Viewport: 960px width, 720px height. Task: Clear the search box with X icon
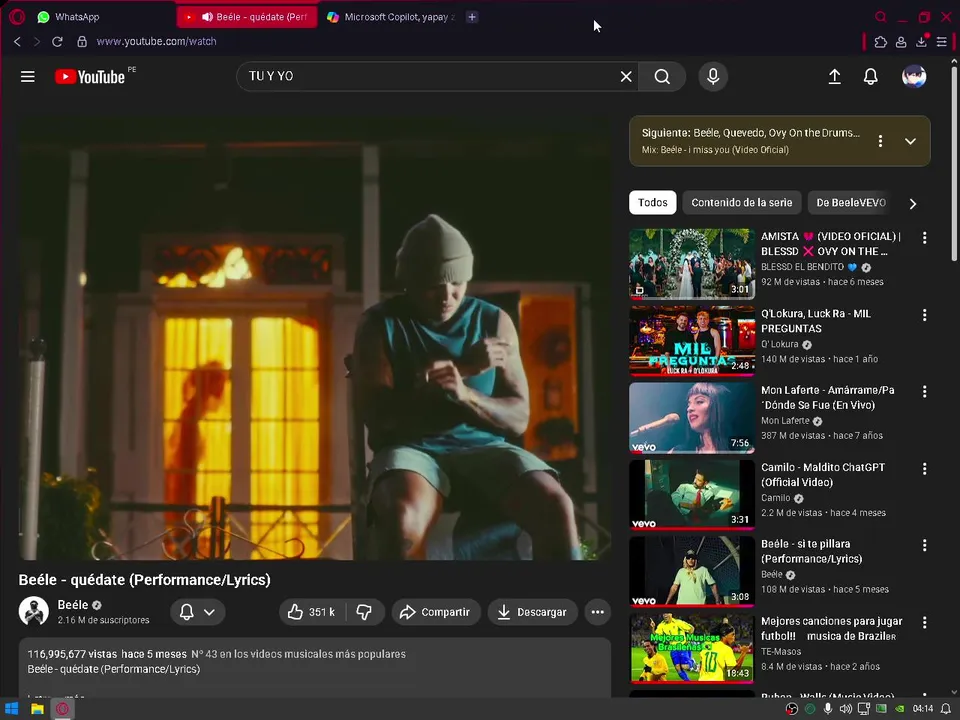pyautogui.click(x=626, y=77)
